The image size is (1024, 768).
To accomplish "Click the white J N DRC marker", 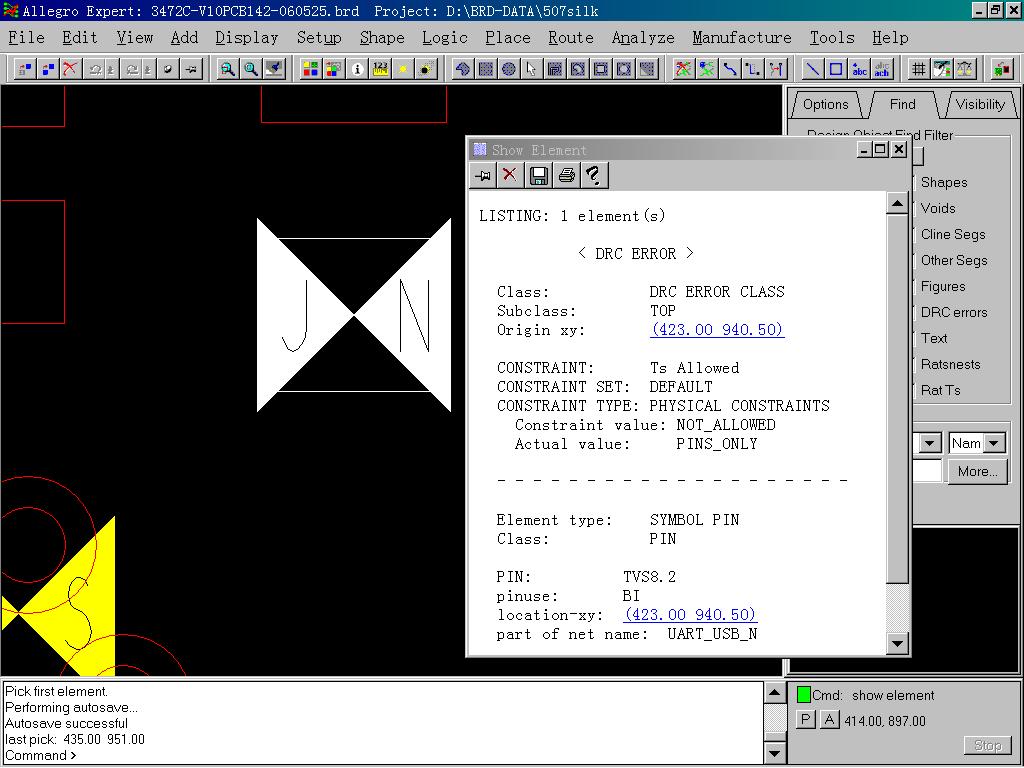I will (354, 315).
